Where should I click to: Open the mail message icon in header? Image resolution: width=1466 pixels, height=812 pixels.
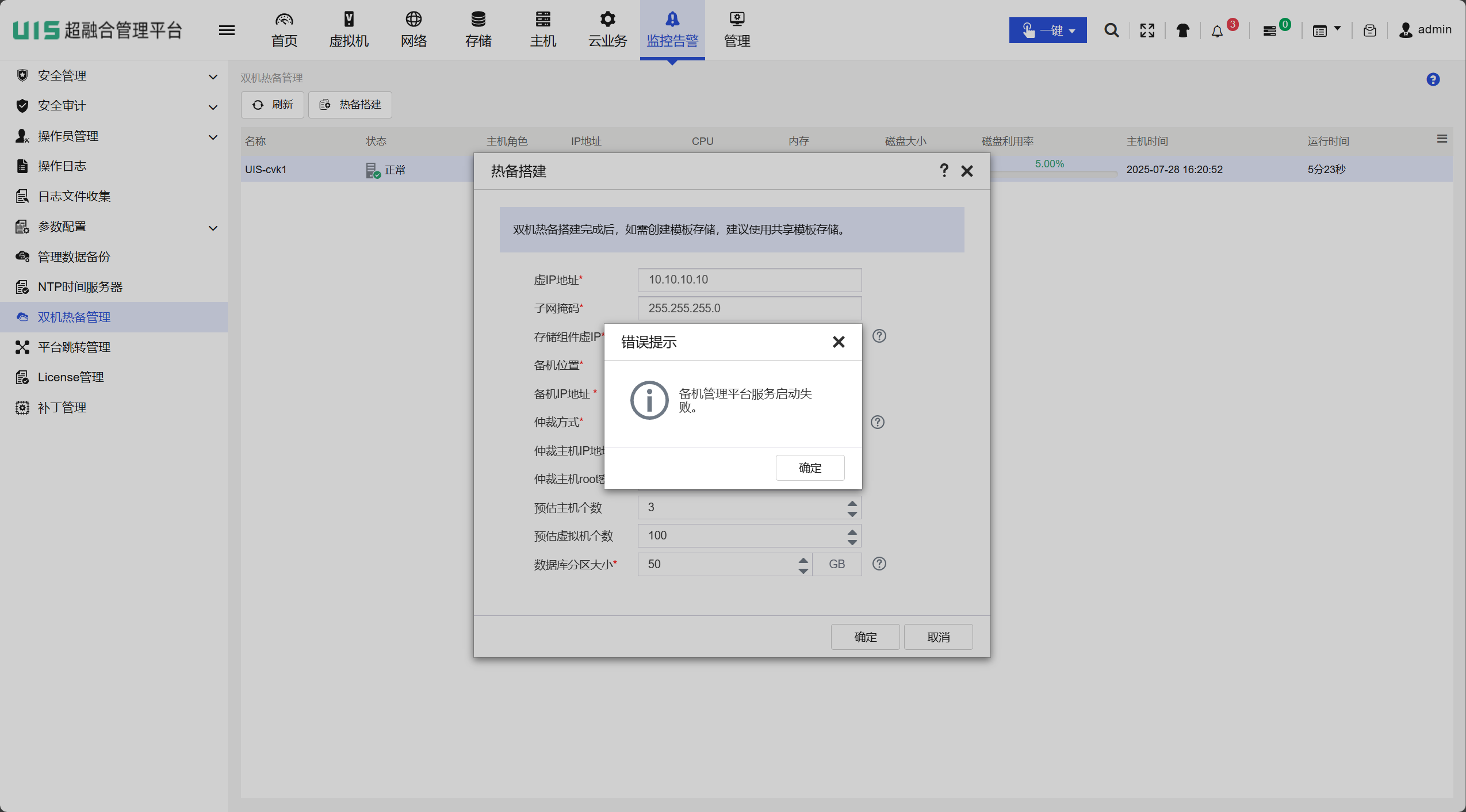(x=1369, y=30)
